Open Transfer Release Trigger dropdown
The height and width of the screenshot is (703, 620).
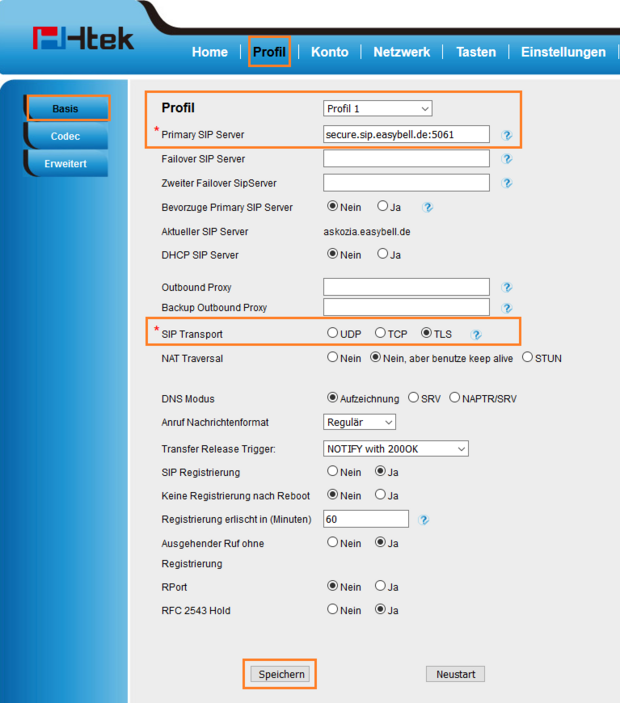pos(395,449)
